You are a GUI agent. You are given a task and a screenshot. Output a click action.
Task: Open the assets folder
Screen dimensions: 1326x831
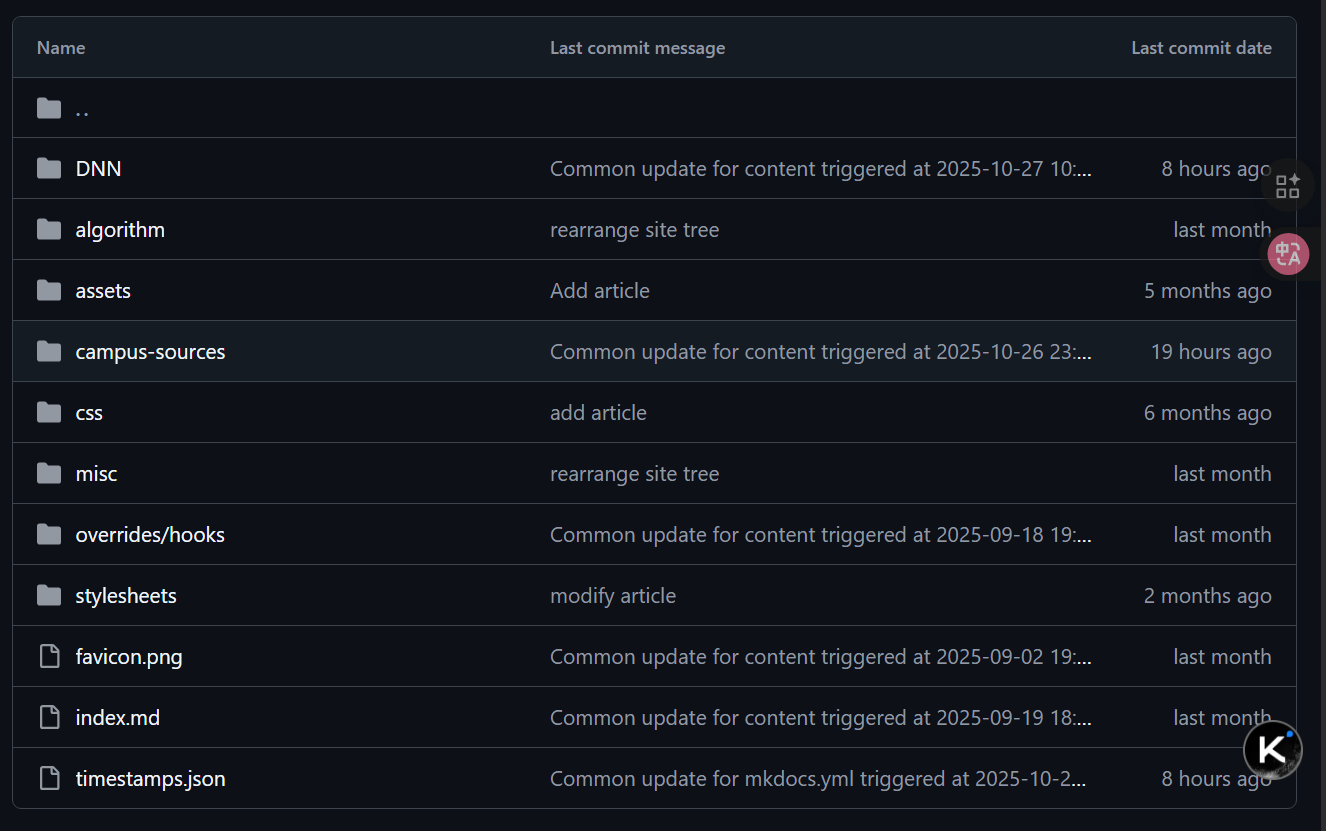103,291
